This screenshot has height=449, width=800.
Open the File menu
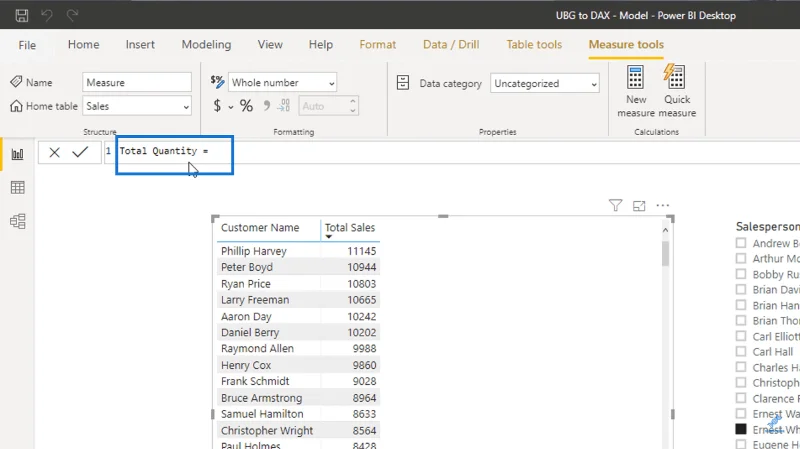pos(27,45)
